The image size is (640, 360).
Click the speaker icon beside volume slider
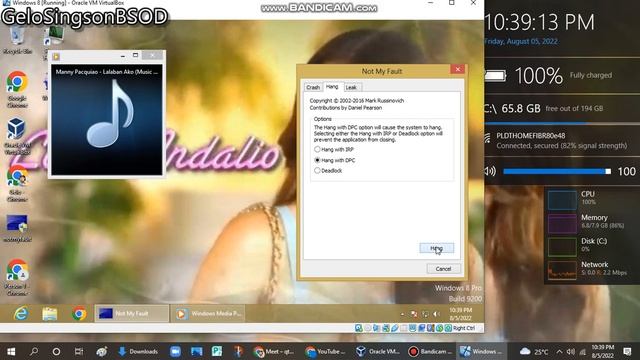point(490,171)
